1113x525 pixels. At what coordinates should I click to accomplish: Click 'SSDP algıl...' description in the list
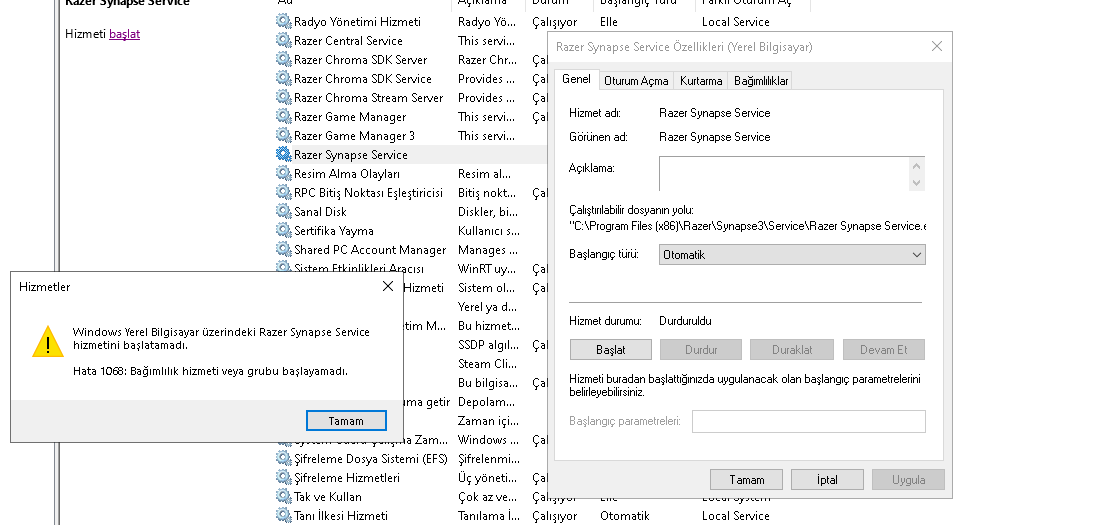488,345
